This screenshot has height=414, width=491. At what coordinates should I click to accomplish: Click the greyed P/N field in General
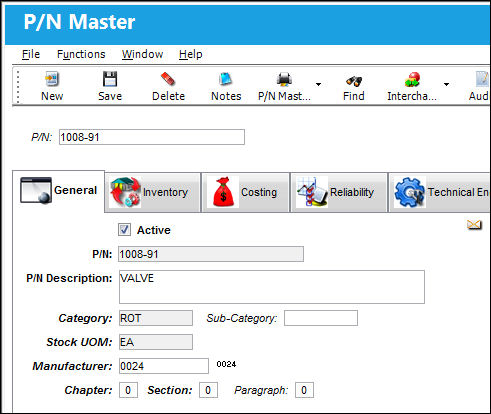point(211,254)
